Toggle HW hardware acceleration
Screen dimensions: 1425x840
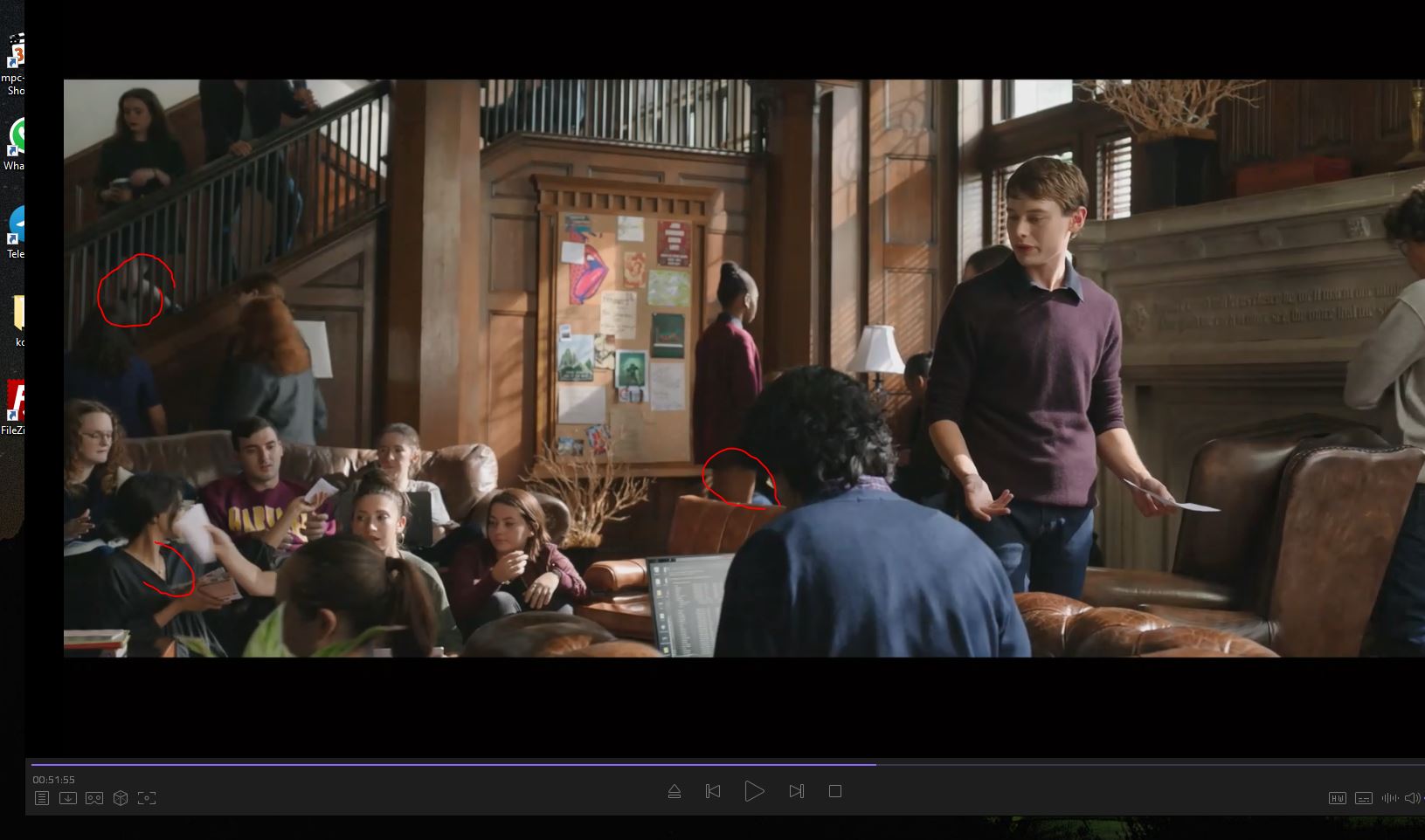1337,798
